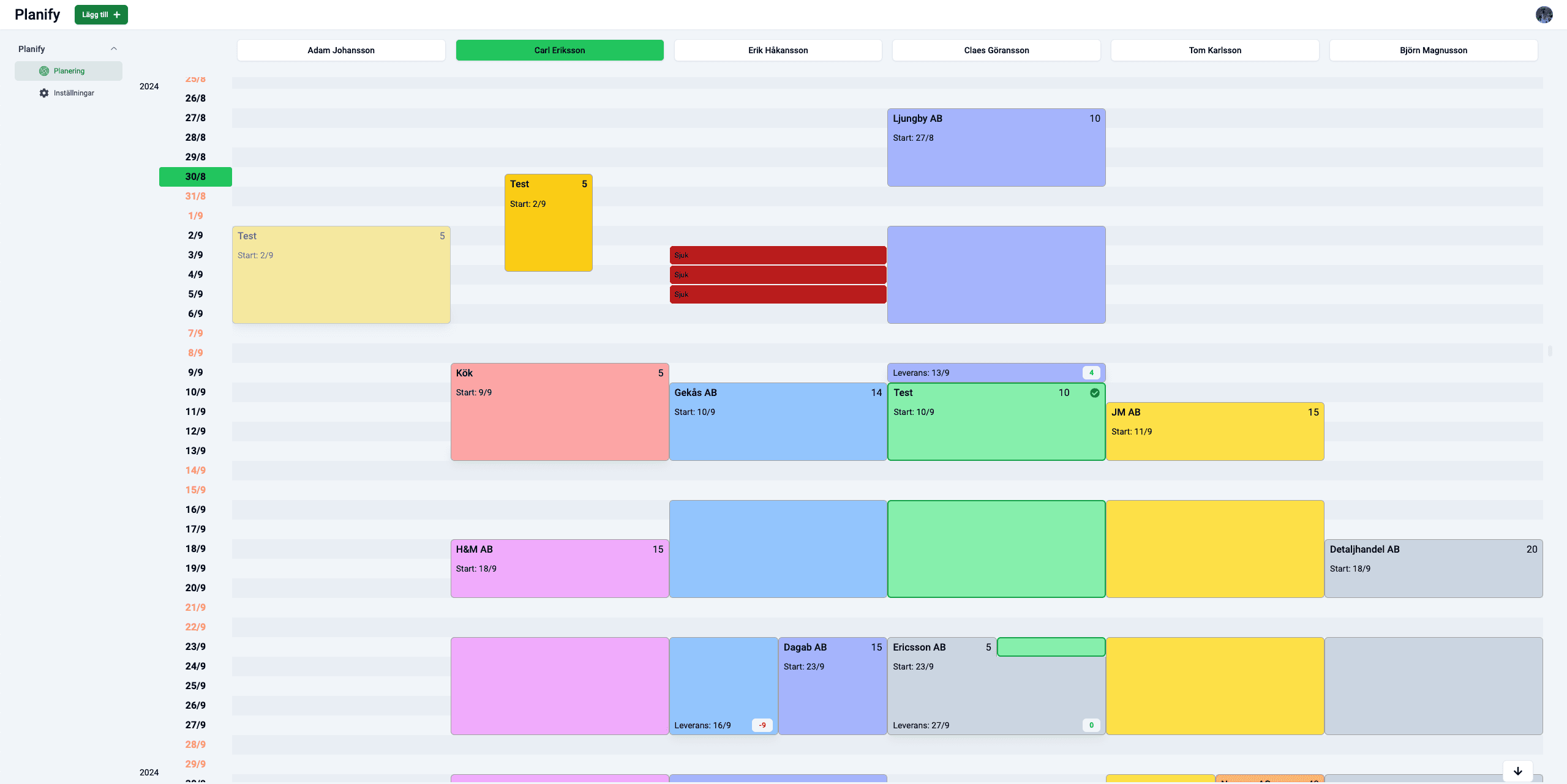Click the Start: 18/9 text on H&M AB

tap(476, 569)
